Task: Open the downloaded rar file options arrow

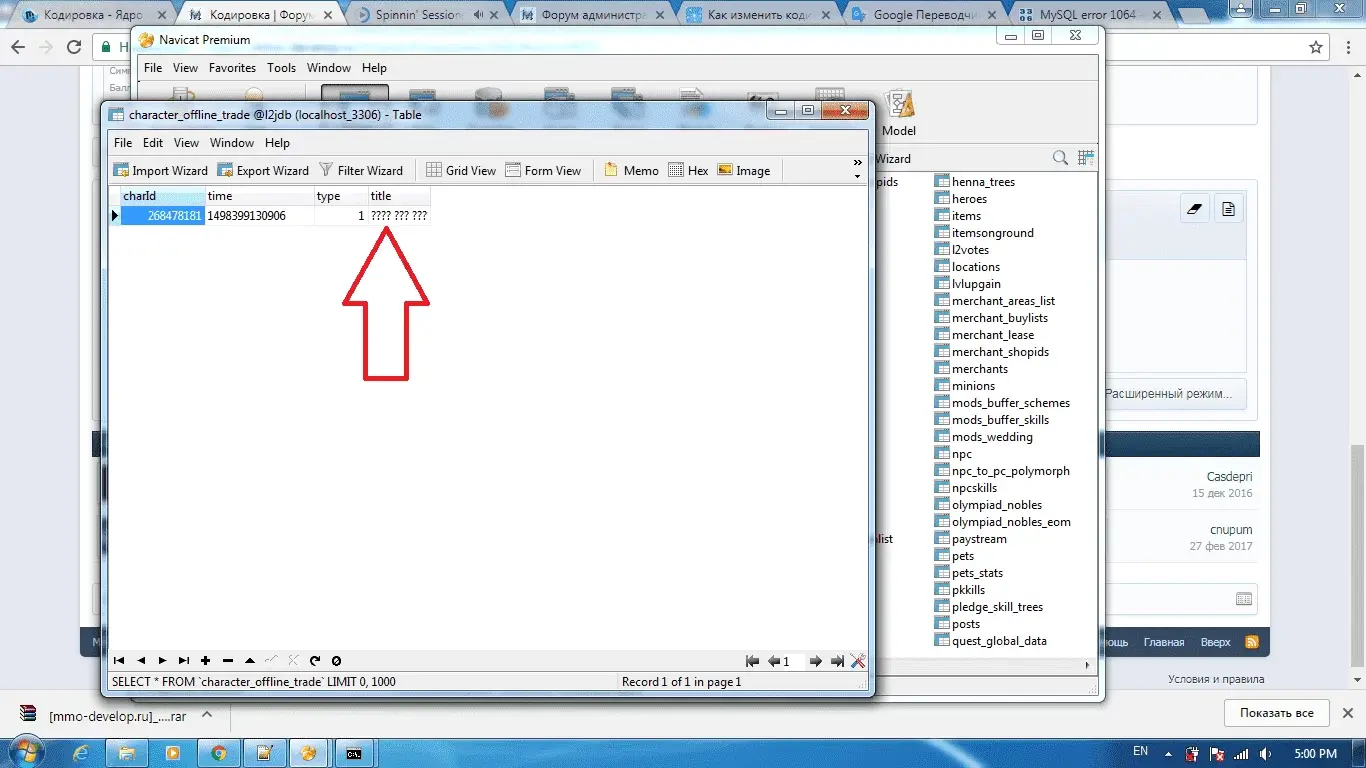Action: point(207,715)
